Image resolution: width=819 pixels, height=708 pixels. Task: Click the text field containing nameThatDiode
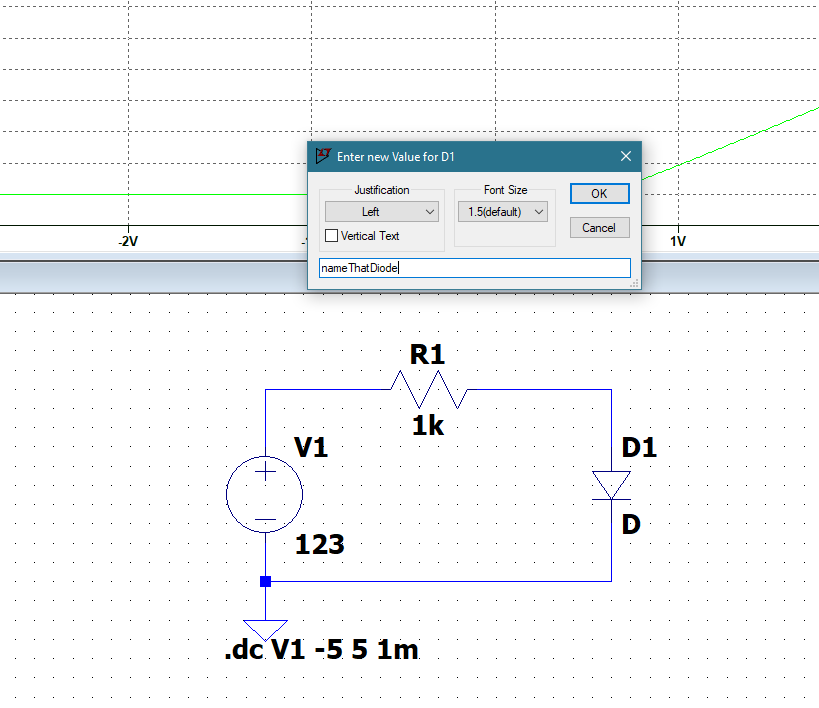474,268
